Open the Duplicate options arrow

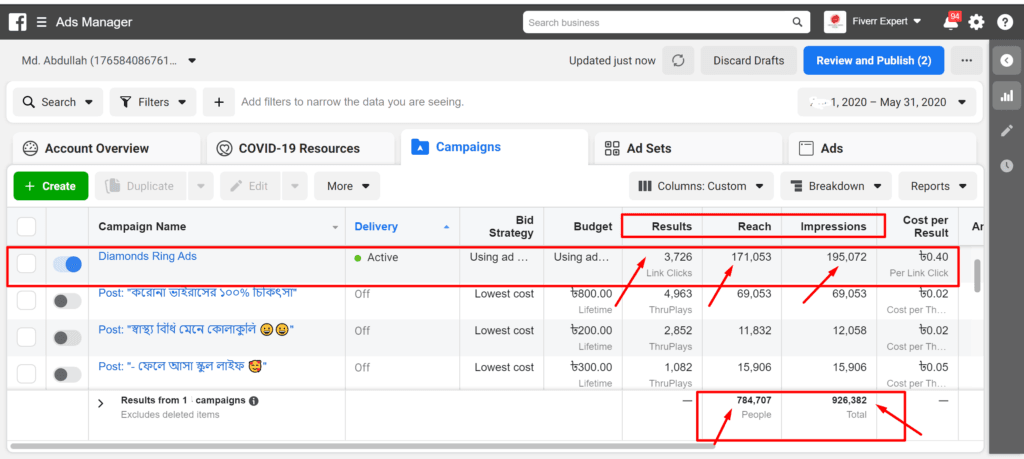click(200, 186)
